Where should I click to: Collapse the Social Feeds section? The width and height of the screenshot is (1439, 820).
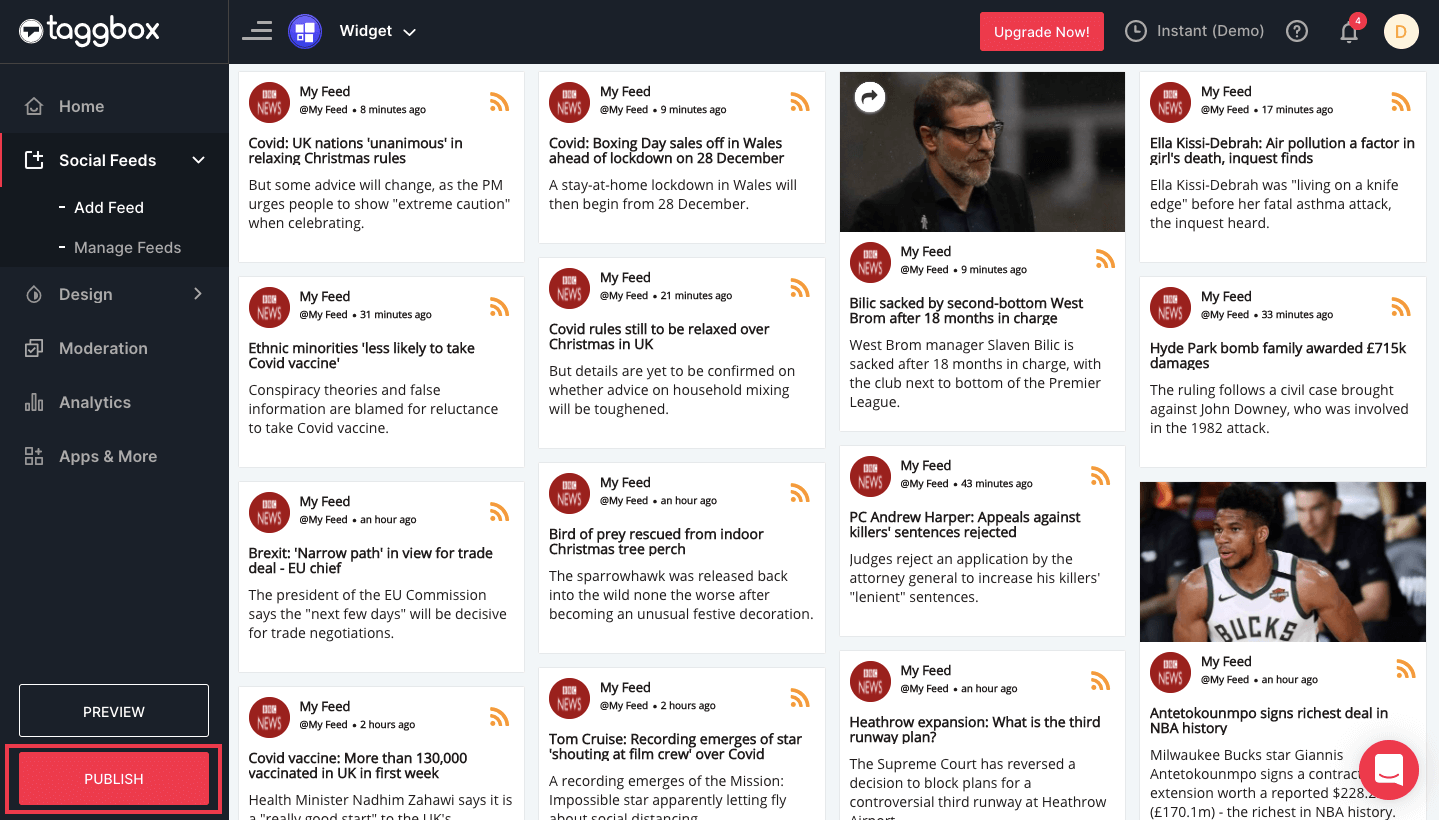pyautogui.click(x=198, y=160)
